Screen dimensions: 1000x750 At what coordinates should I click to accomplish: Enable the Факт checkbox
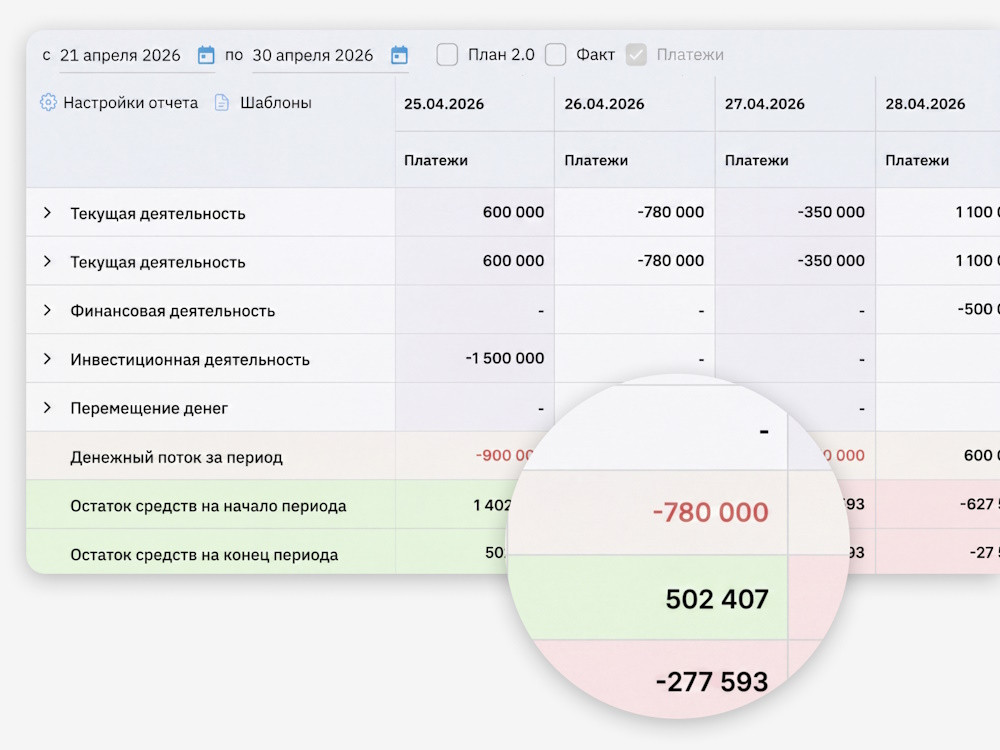pyautogui.click(x=555, y=55)
